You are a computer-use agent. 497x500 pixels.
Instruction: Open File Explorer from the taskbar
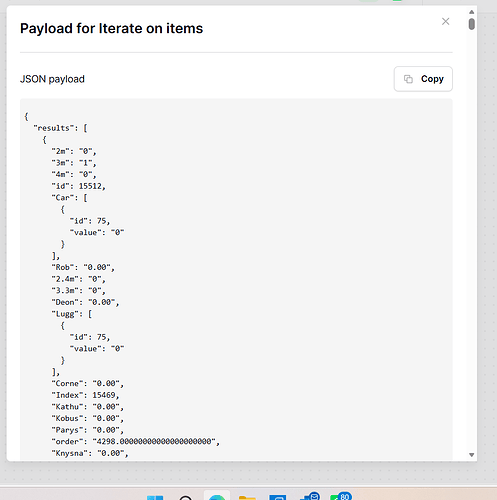pyautogui.click(x=247, y=498)
